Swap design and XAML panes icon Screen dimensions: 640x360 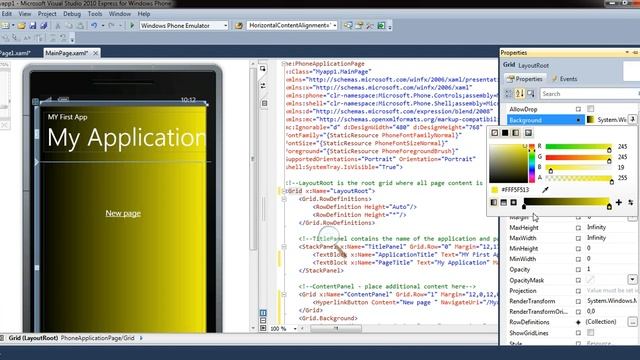tap(263, 86)
